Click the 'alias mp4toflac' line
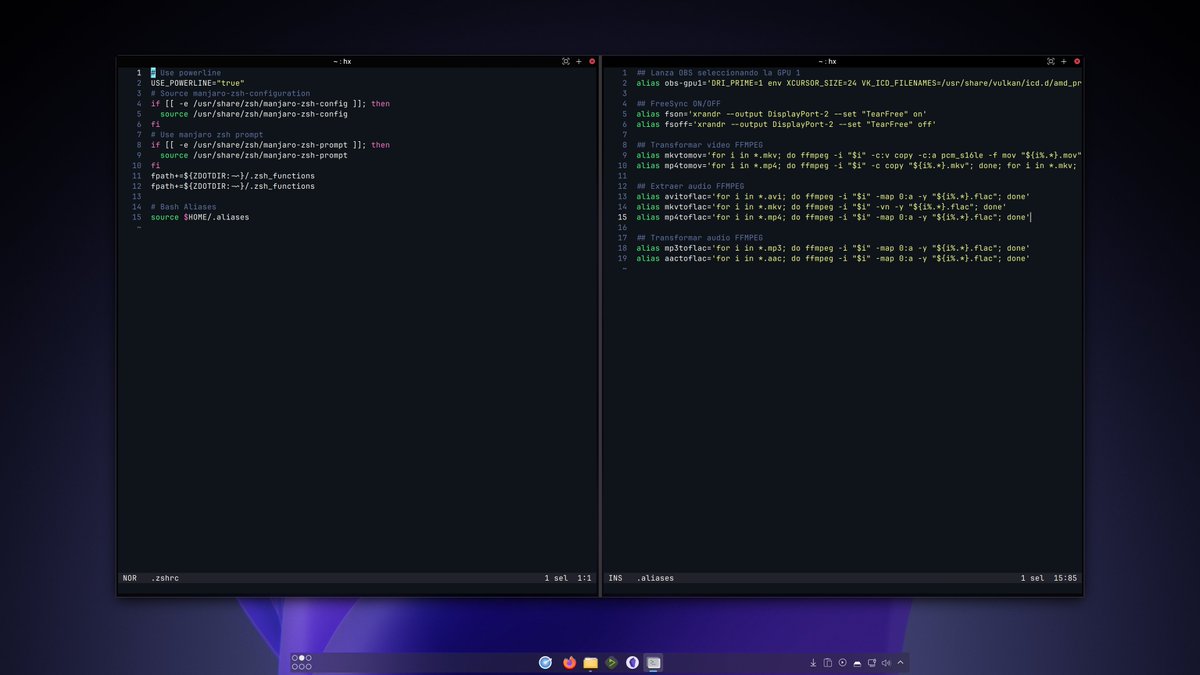Image resolution: width=1200 pixels, height=675 pixels. click(833, 217)
